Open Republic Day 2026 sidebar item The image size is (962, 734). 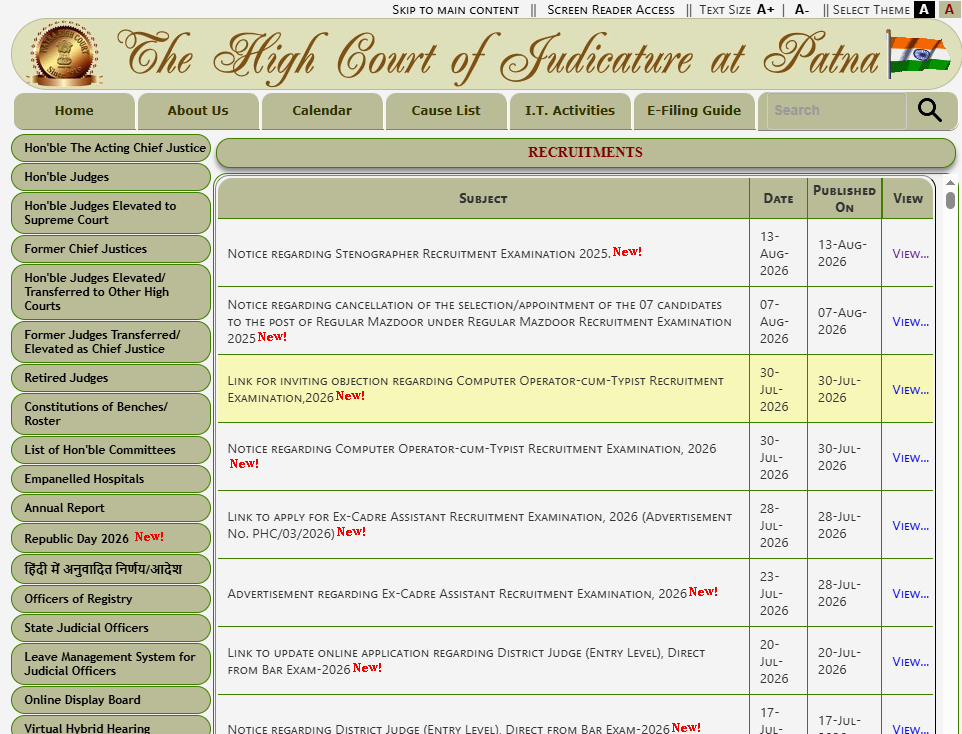point(111,538)
